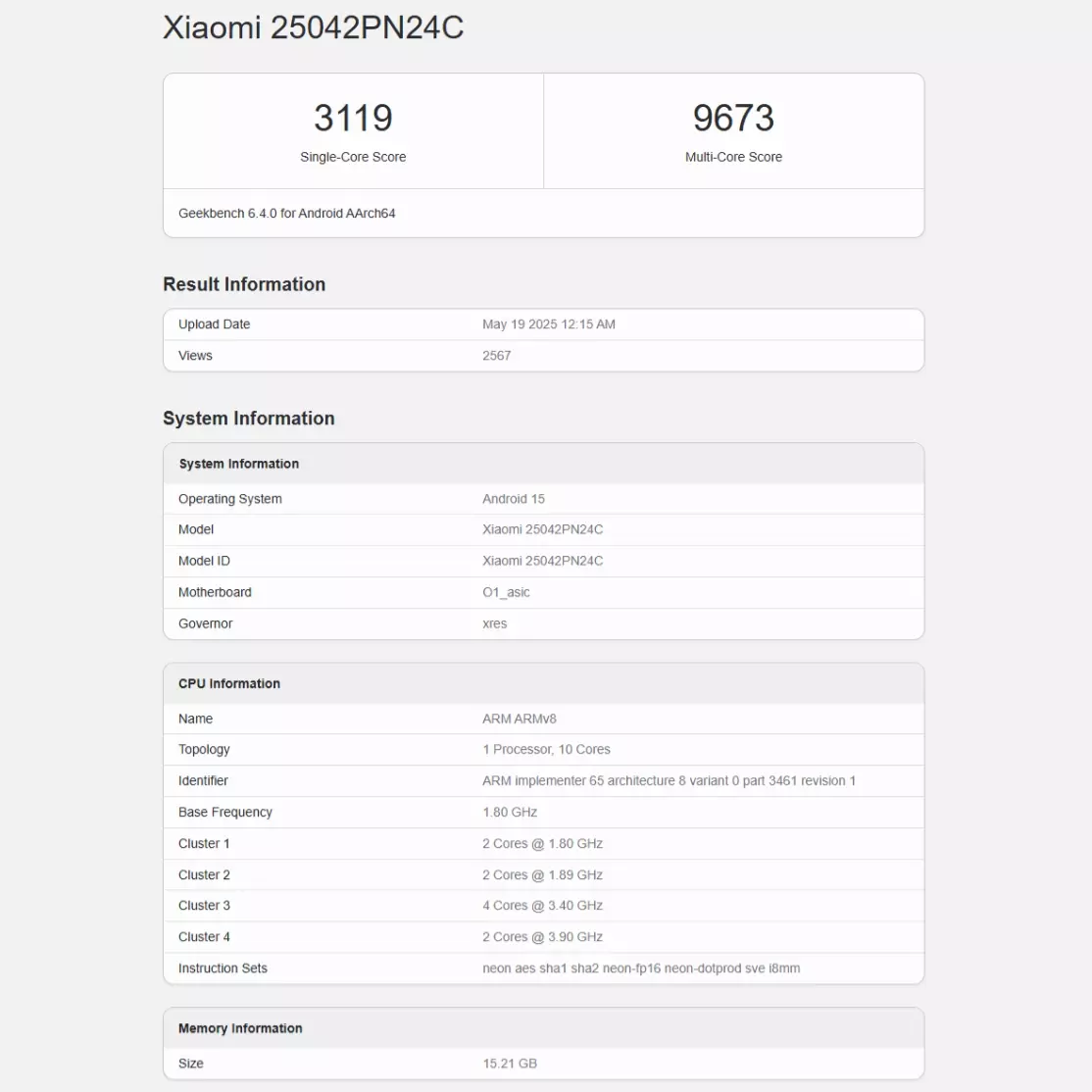Select the ARM implementer 65 identifier string
Image resolution: width=1092 pixels, height=1092 pixels.
click(669, 780)
